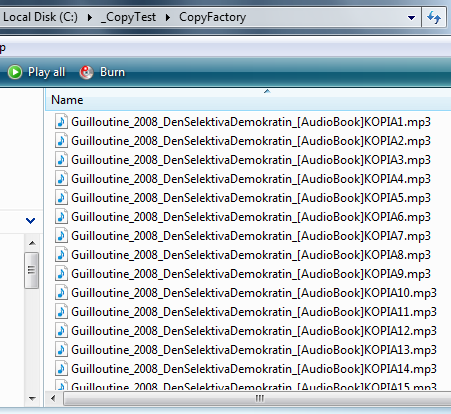Image resolution: width=451 pixels, height=414 pixels.
Task: Select file name ending KOPIA6.mp3
Action: coord(251,217)
